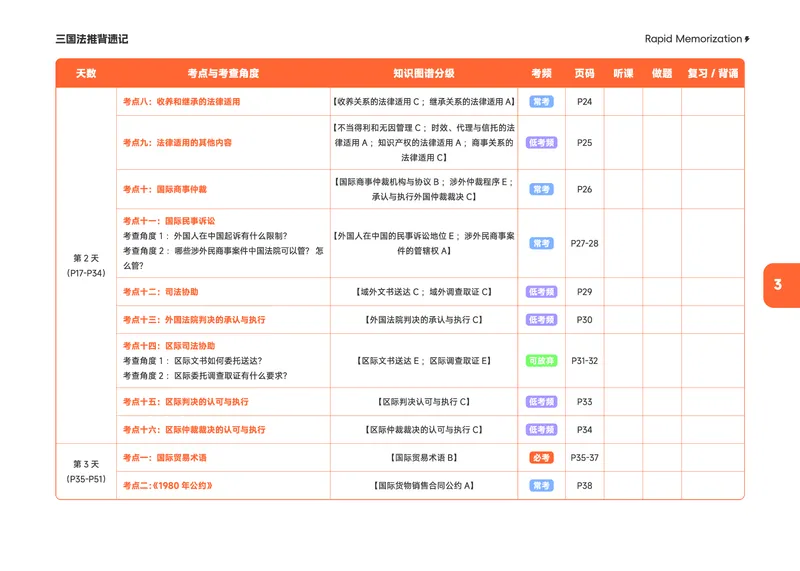Select the 第 3 天 (P35-P51) day cell

pyautogui.click(x=86, y=471)
